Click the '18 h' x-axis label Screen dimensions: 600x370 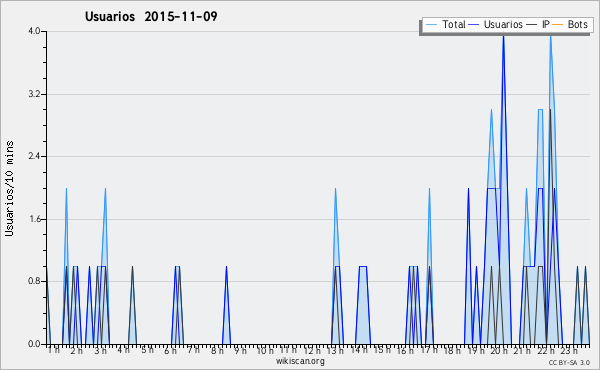click(x=452, y=351)
